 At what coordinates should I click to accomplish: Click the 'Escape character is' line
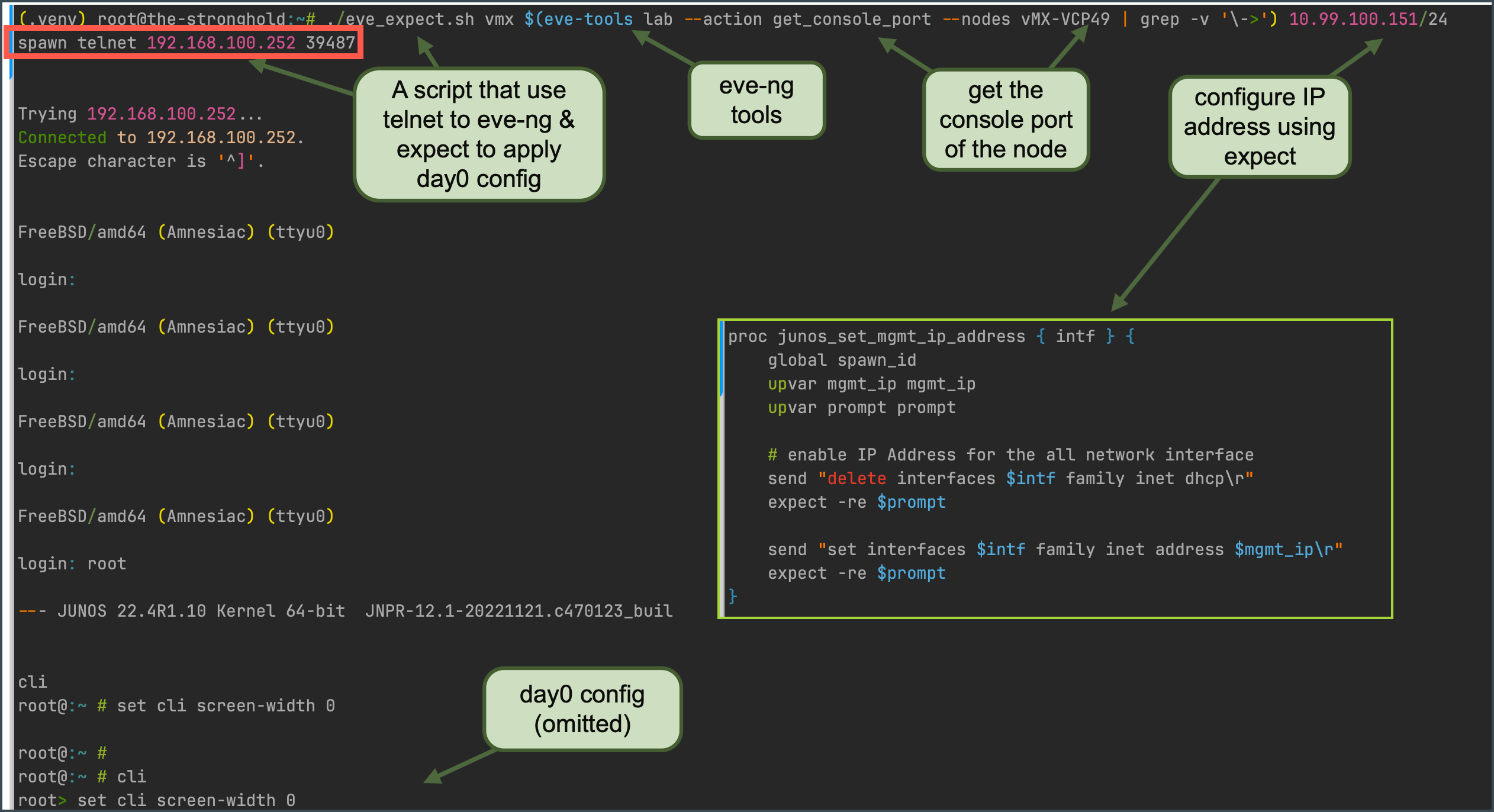pos(141,161)
